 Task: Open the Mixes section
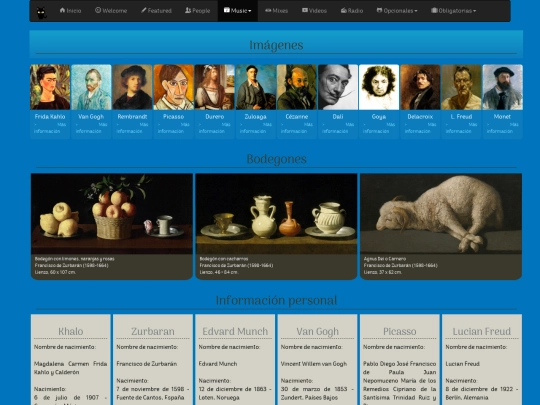click(277, 11)
